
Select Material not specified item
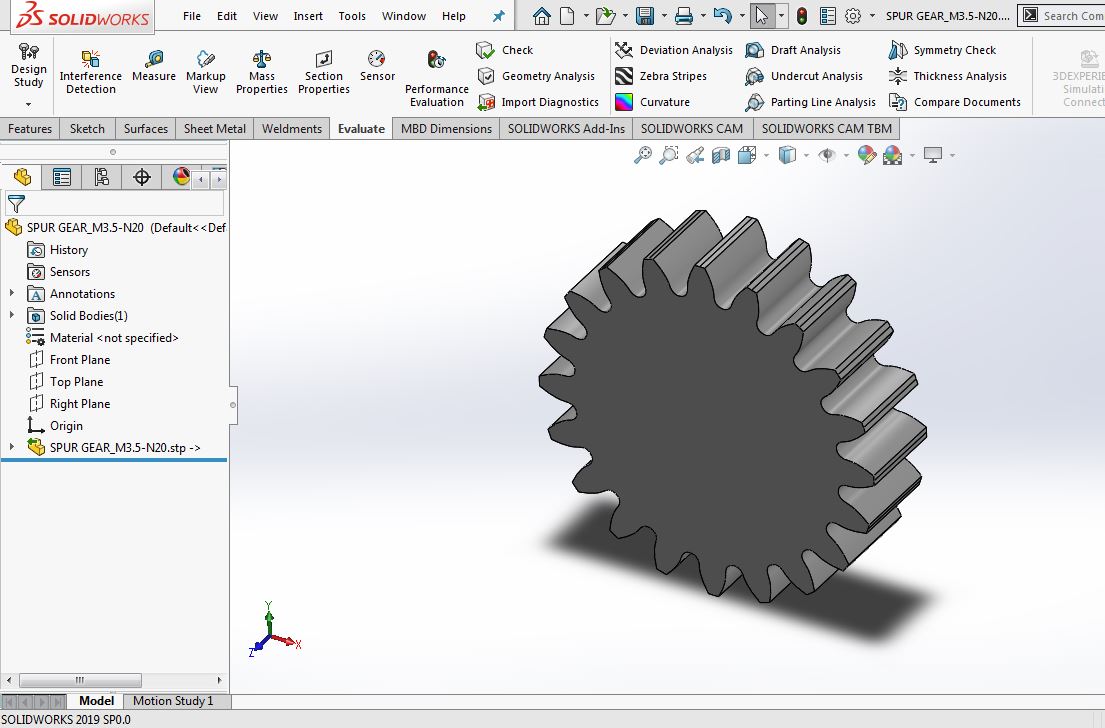[x=102, y=338]
